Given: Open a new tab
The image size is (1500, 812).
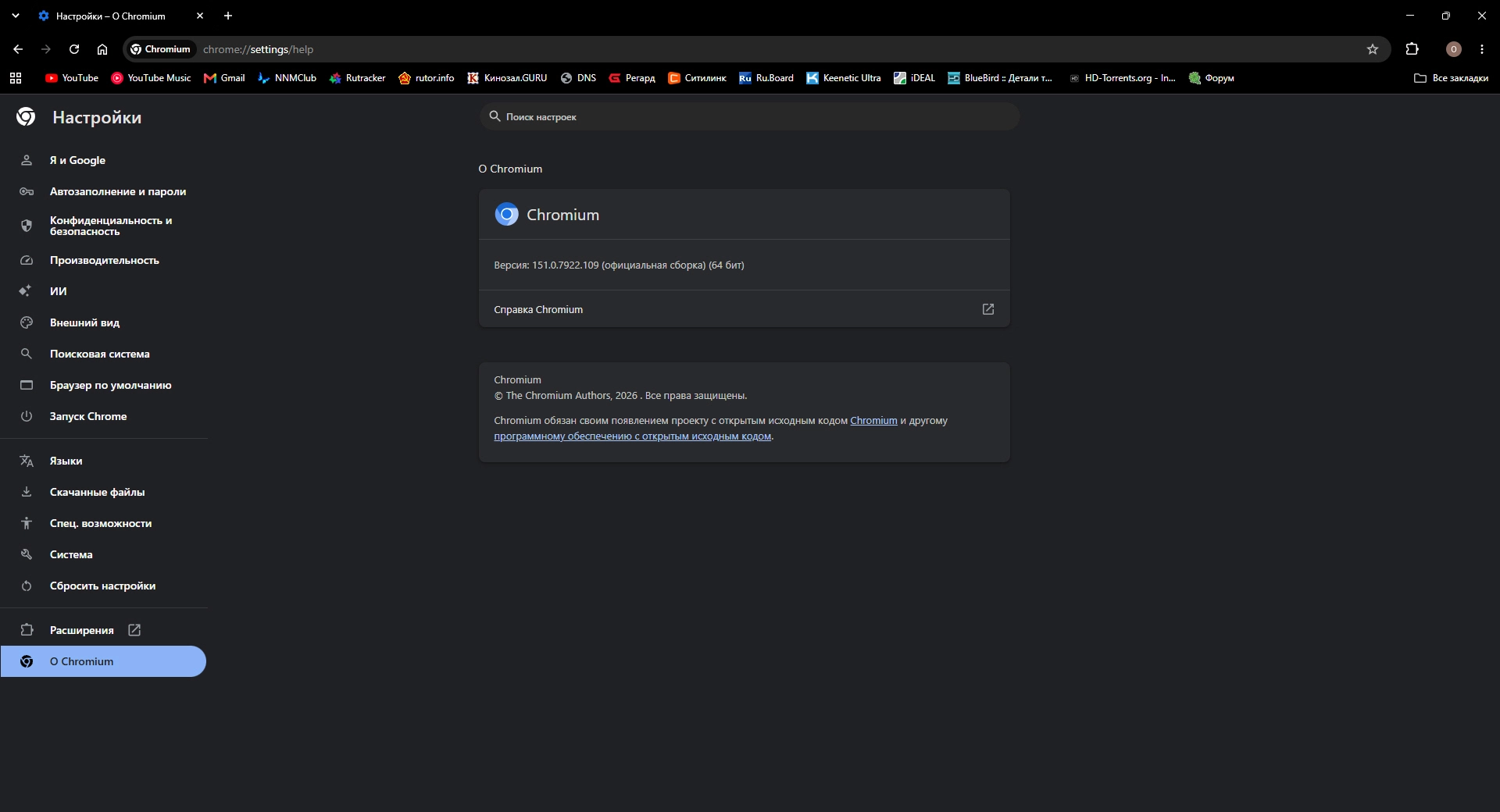Looking at the screenshot, I should pyautogui.click(x=228, y=16).
